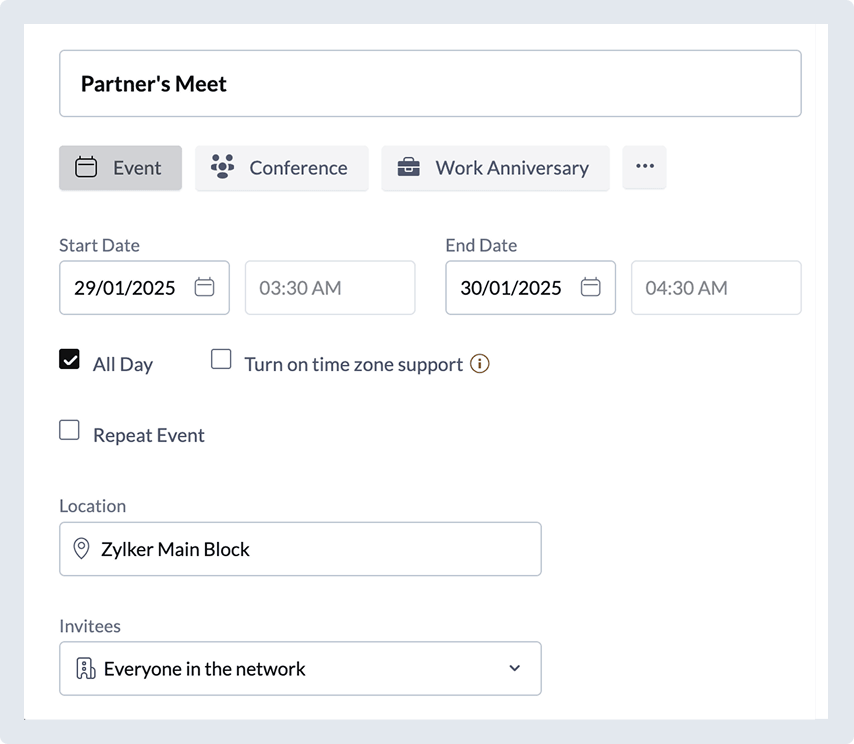
Task: Select the Conference event type
Action: point(281,168)
